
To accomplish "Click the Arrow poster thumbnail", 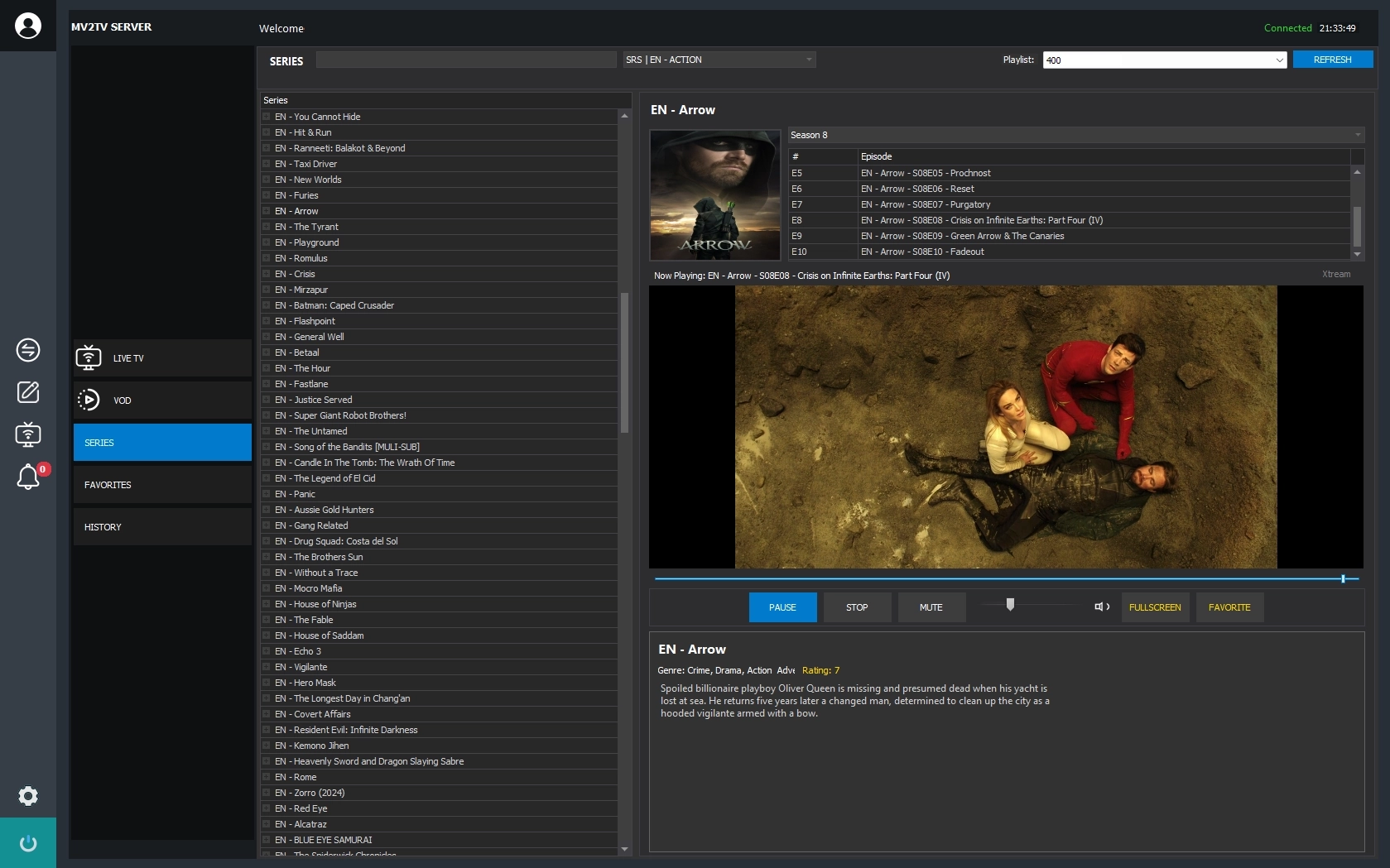I will pyautogui.click(x=715, y=195).
